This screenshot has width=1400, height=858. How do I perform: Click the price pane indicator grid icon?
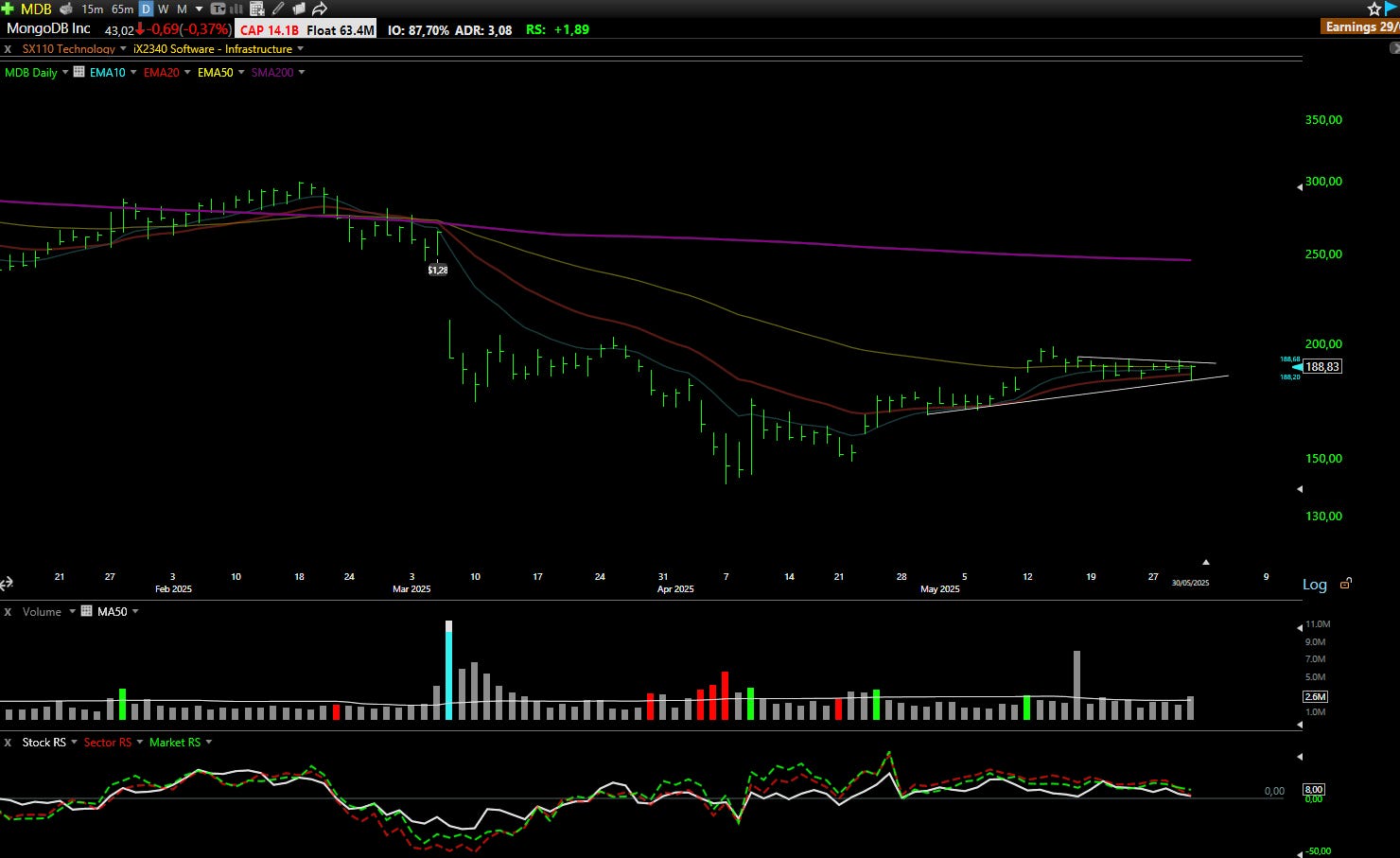pyautogui.click(x=79, y=72)
